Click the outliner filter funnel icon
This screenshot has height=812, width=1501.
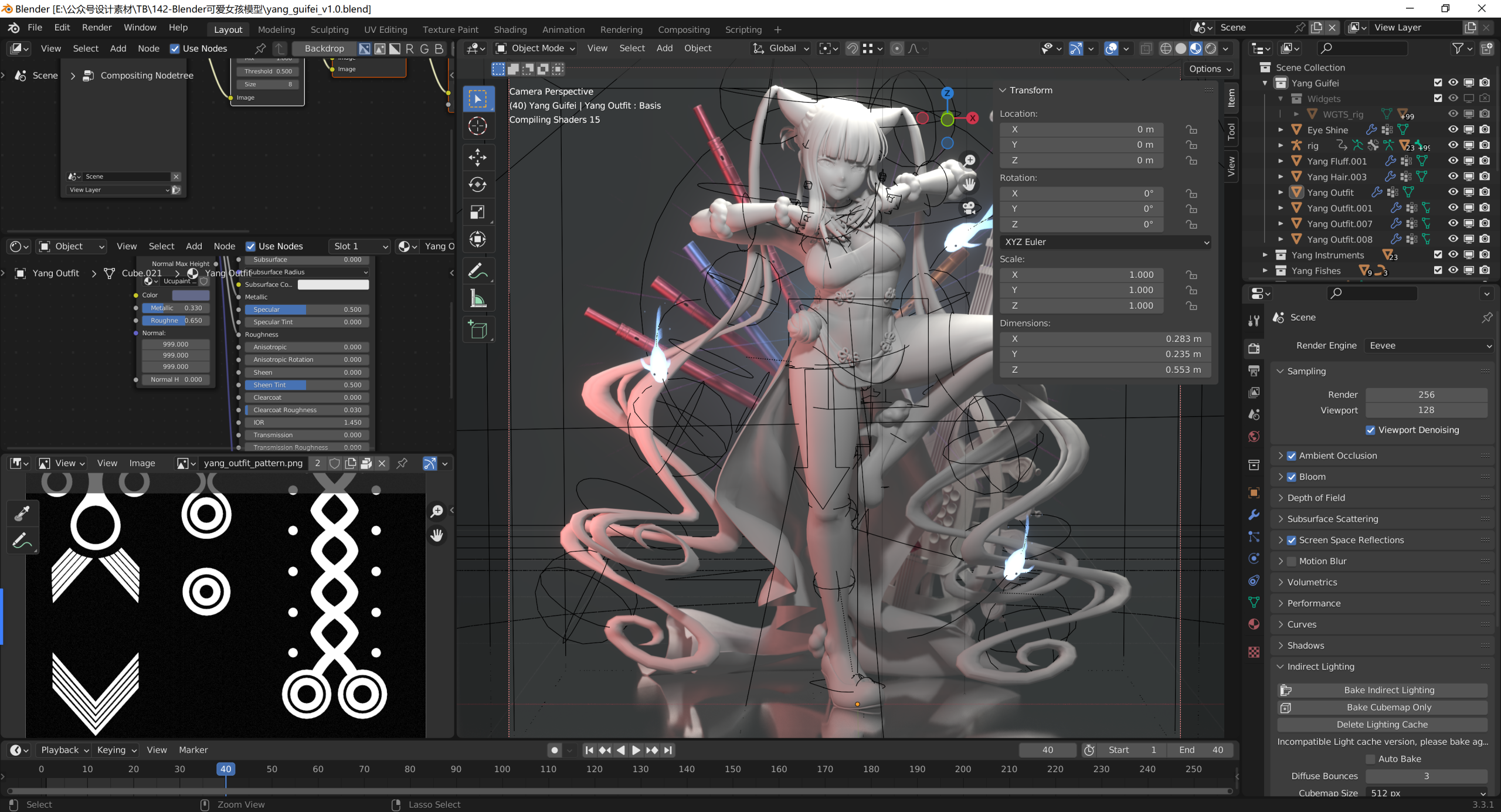pyautogui.click(x=1458, y=49)
